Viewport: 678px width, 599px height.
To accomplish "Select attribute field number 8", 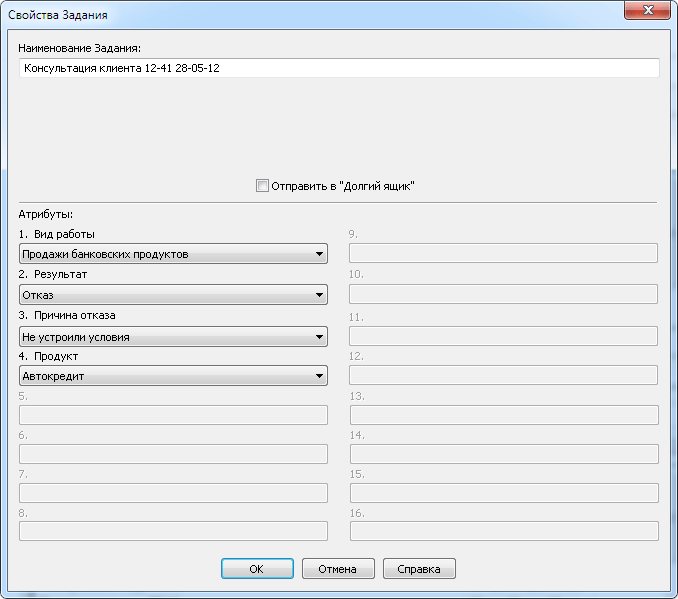I will pos(173,531).
